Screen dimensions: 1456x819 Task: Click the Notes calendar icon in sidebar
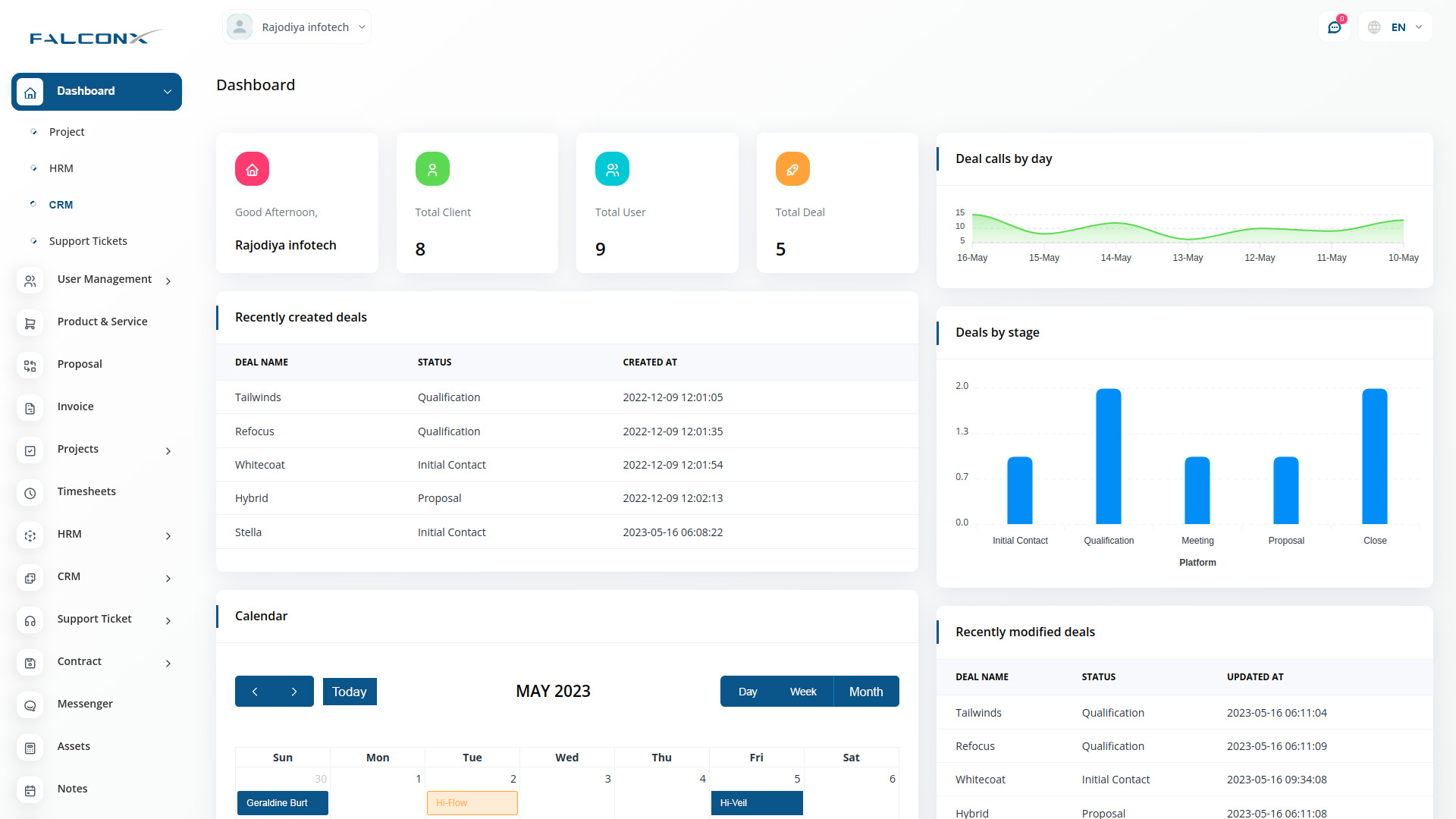[x=30, y=790]
